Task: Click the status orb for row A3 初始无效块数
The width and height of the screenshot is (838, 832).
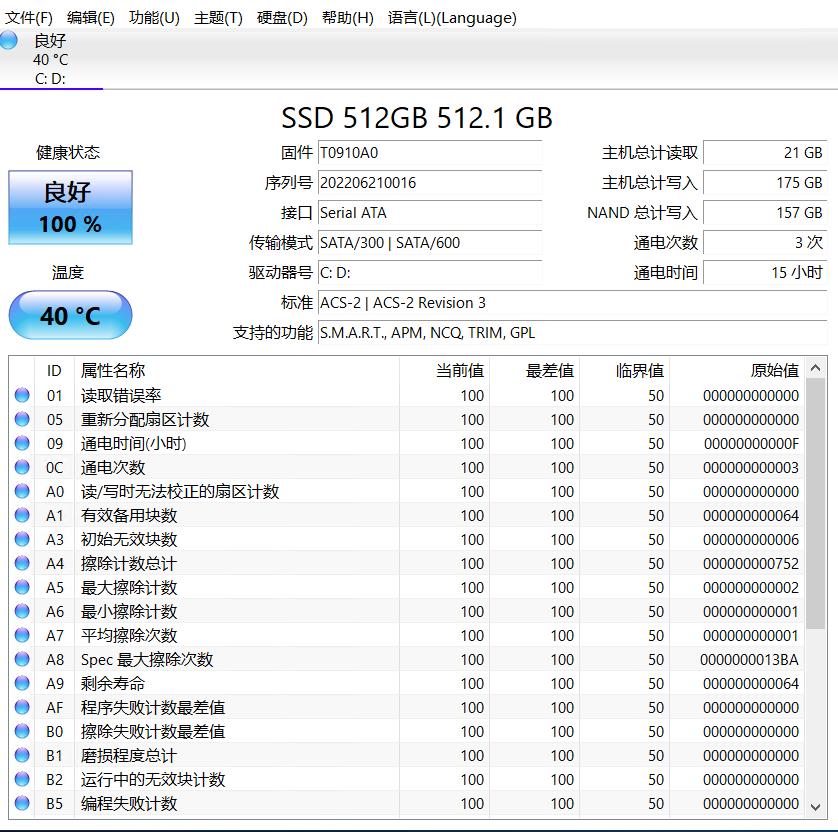Action: click(x=22, y=539)
